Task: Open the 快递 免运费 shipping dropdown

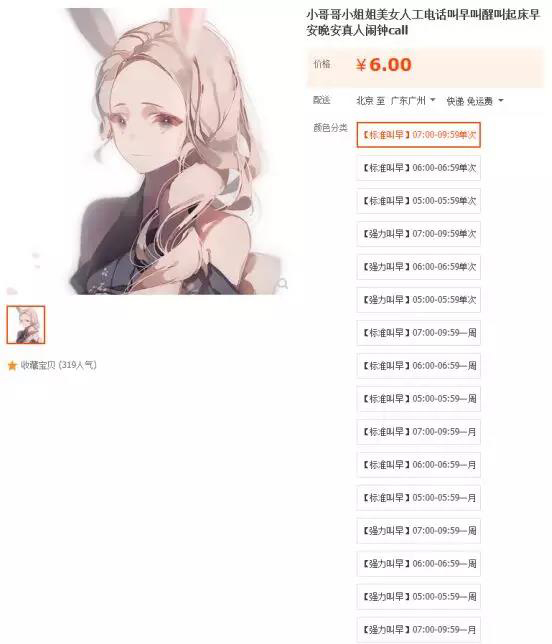Action: 475,101
